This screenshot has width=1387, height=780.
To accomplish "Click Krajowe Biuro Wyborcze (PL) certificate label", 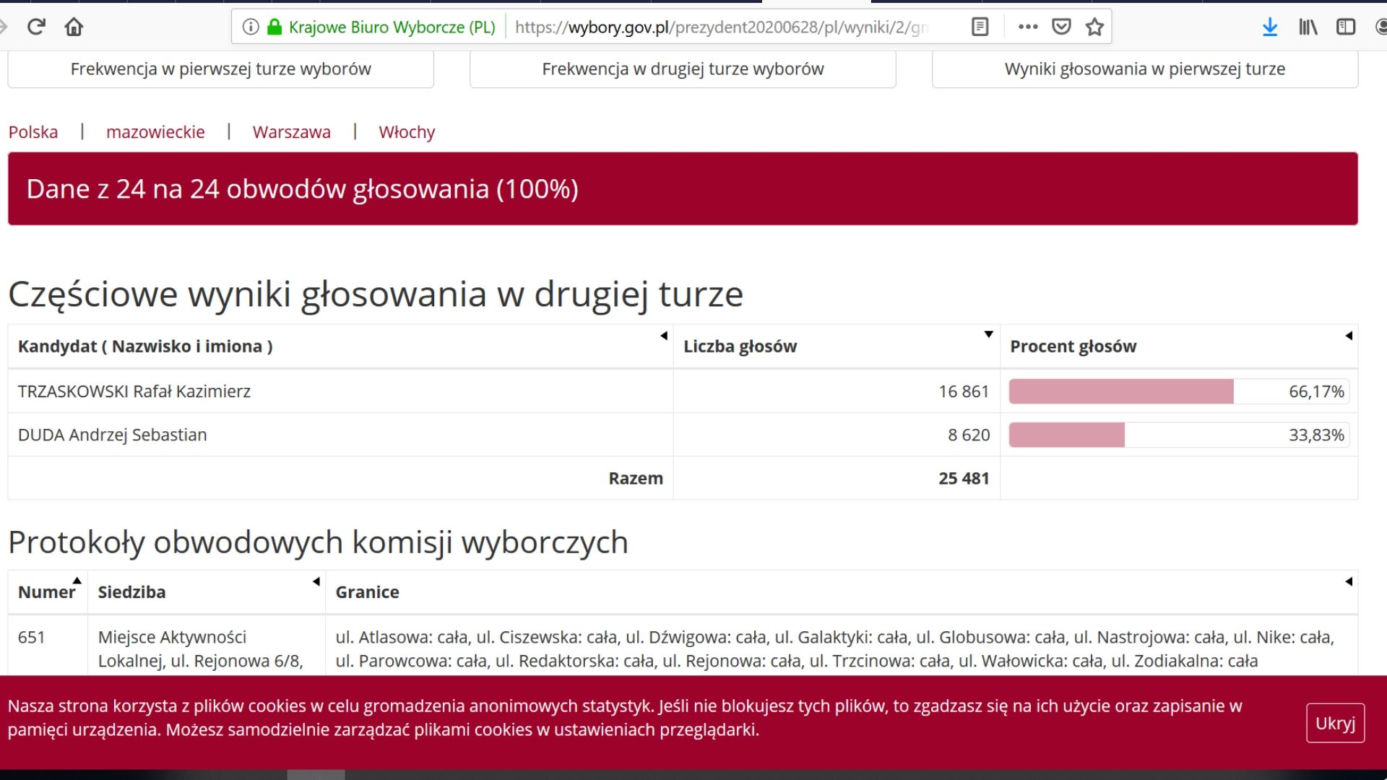I will pyautogui.click(x=392, y=27).
